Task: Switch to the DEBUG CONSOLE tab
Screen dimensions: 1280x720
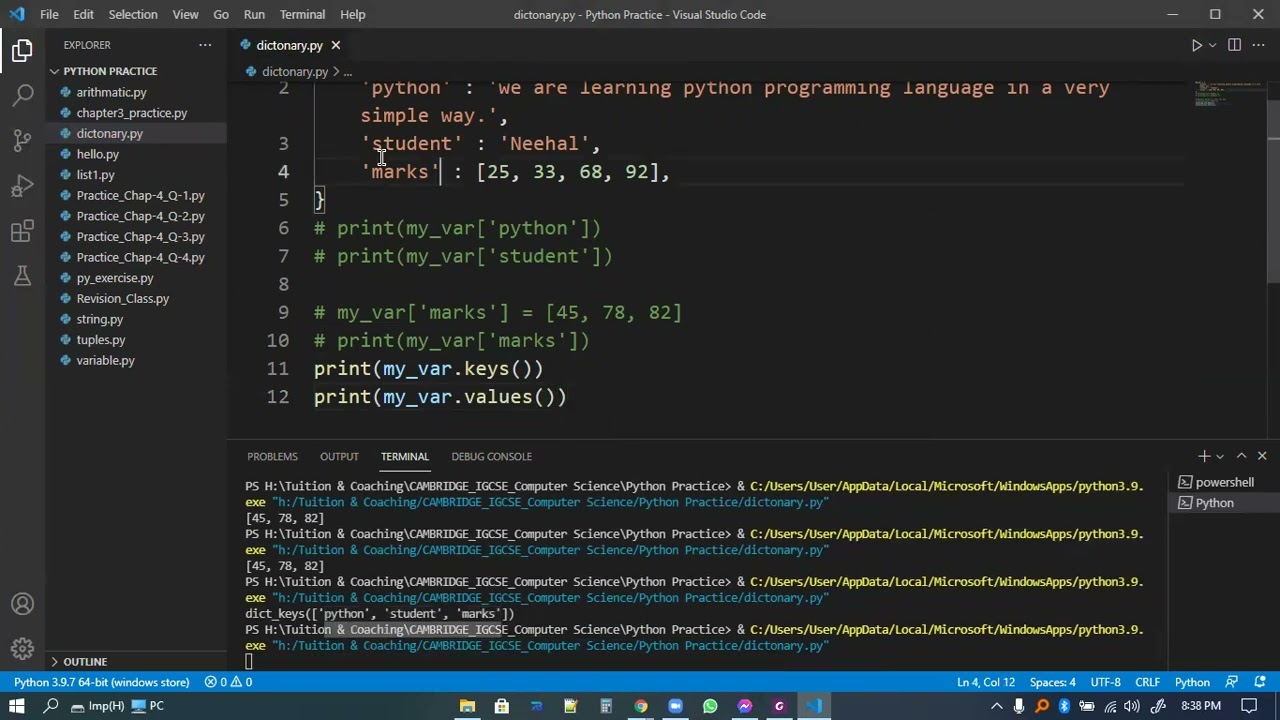Action: pyautogui.click(x=491, y=456)
